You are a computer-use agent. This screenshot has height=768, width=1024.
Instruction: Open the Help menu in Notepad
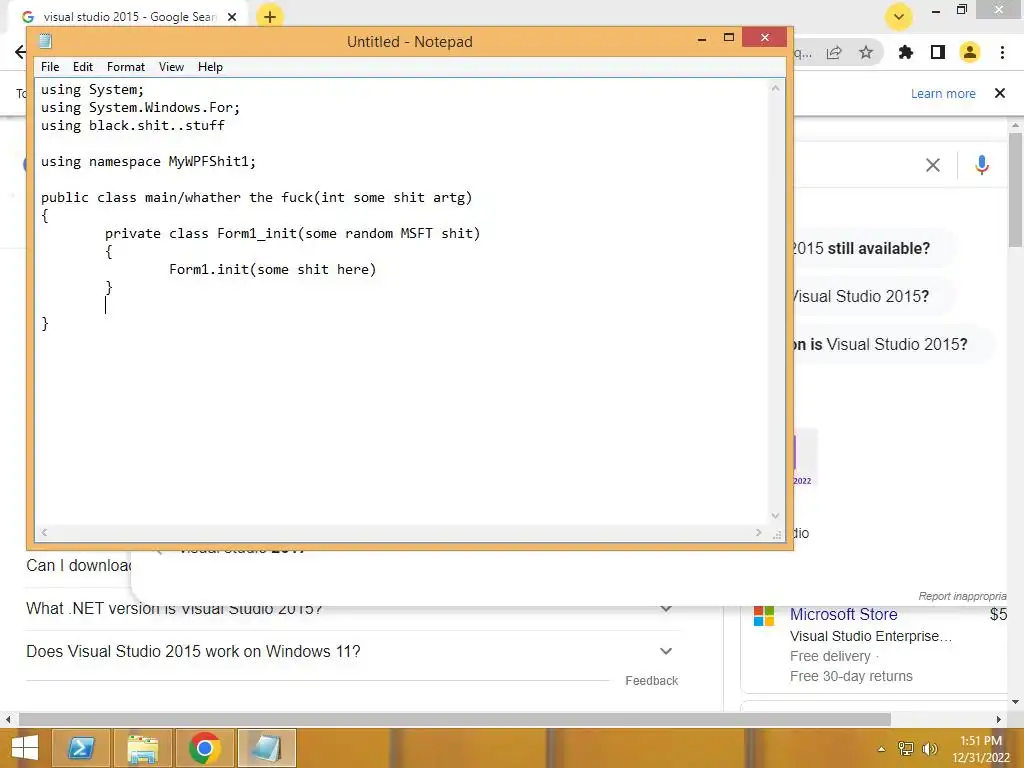pos(210,67)
